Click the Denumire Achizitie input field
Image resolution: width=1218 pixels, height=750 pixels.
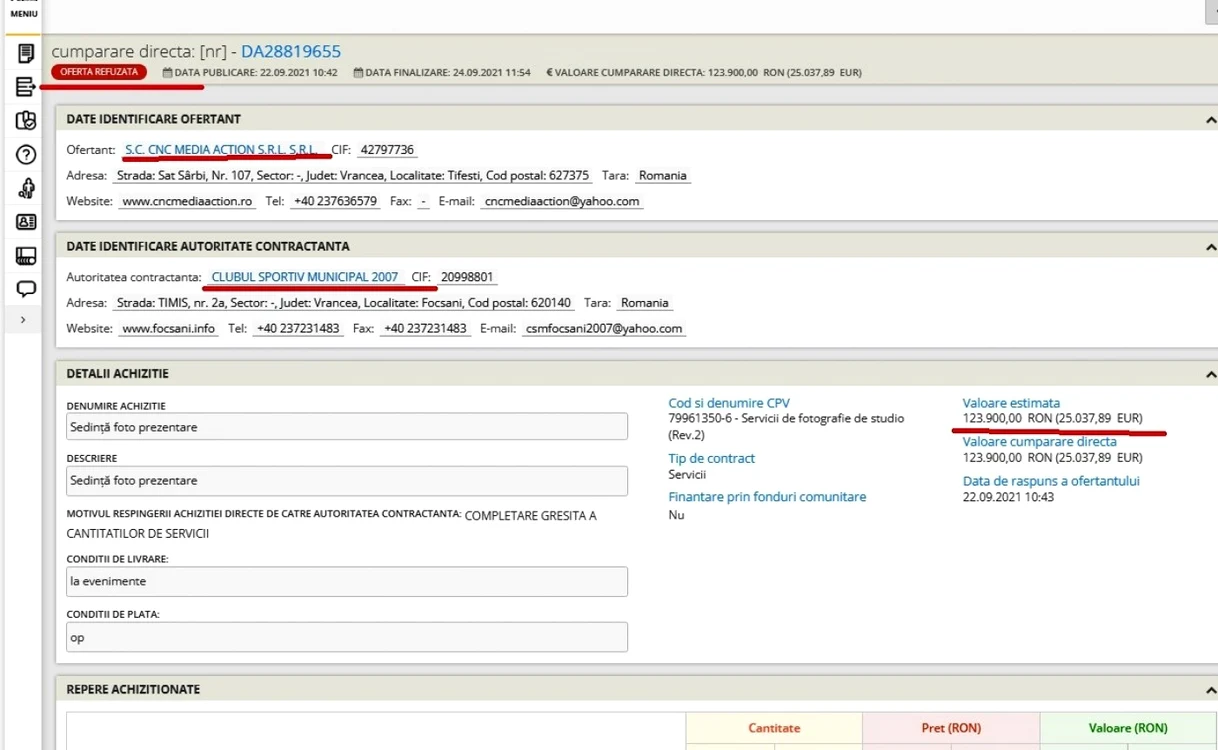347,427
